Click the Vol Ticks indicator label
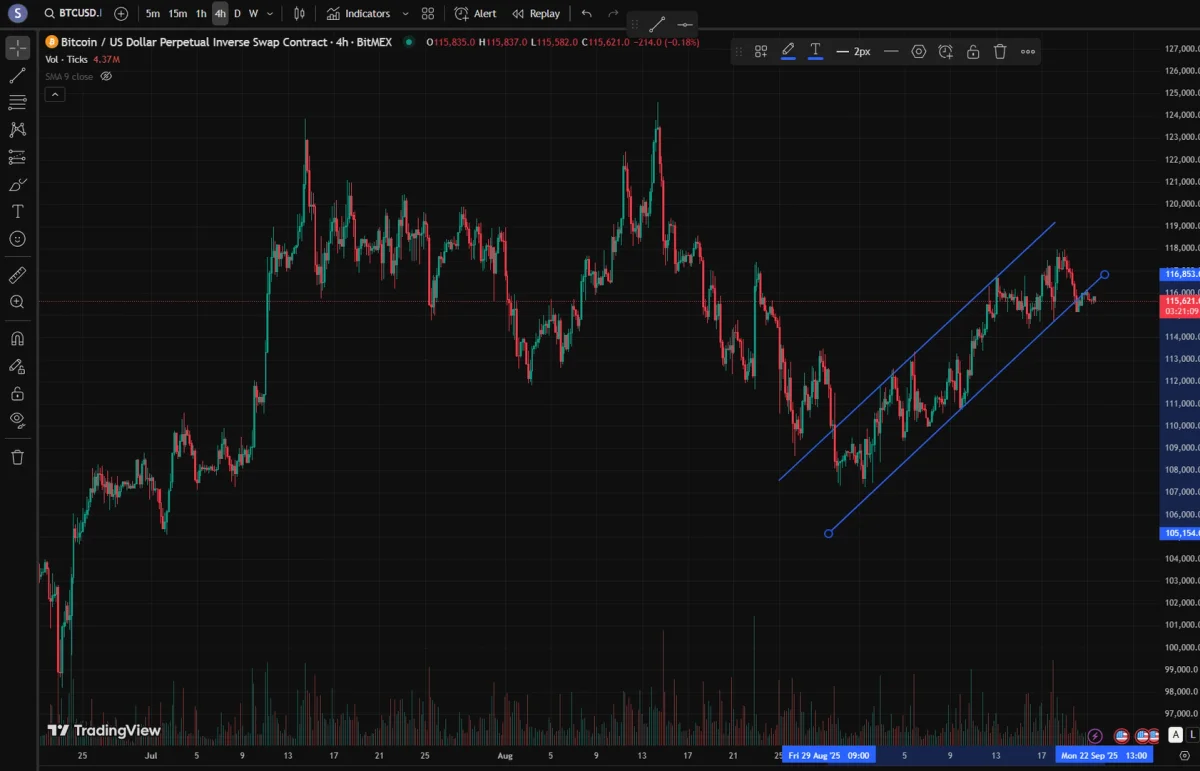The height and width of the screenshot is (771, 1200). (66, 60)
